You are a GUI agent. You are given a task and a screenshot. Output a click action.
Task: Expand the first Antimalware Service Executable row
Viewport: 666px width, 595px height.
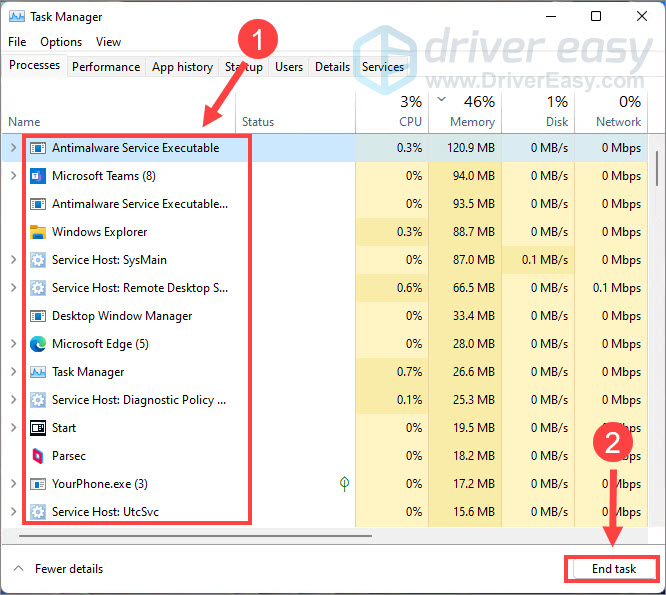14,147
